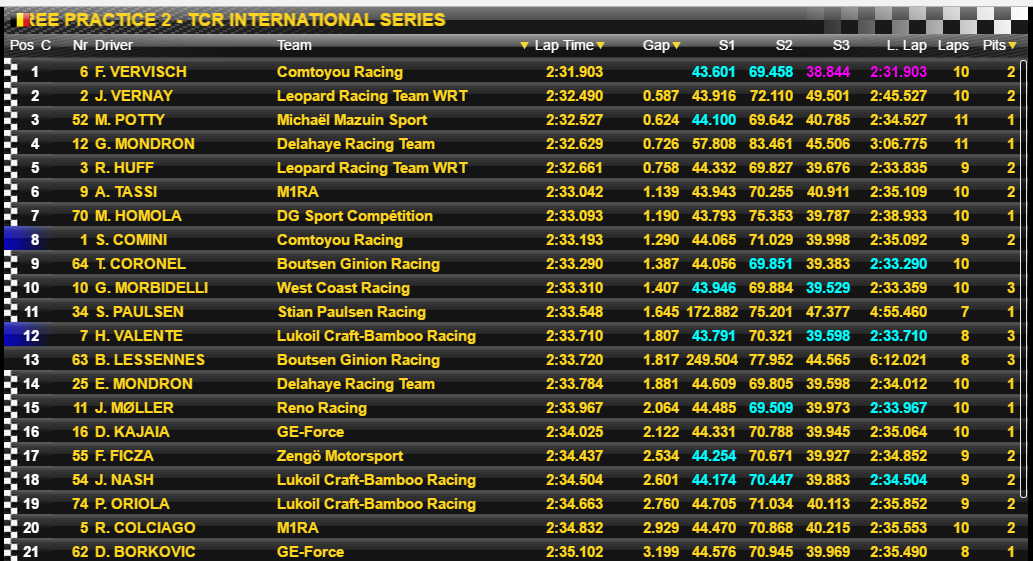Click last lap time 6:12.021
The image size is (1033, 561).
click(x=899, y=360)
